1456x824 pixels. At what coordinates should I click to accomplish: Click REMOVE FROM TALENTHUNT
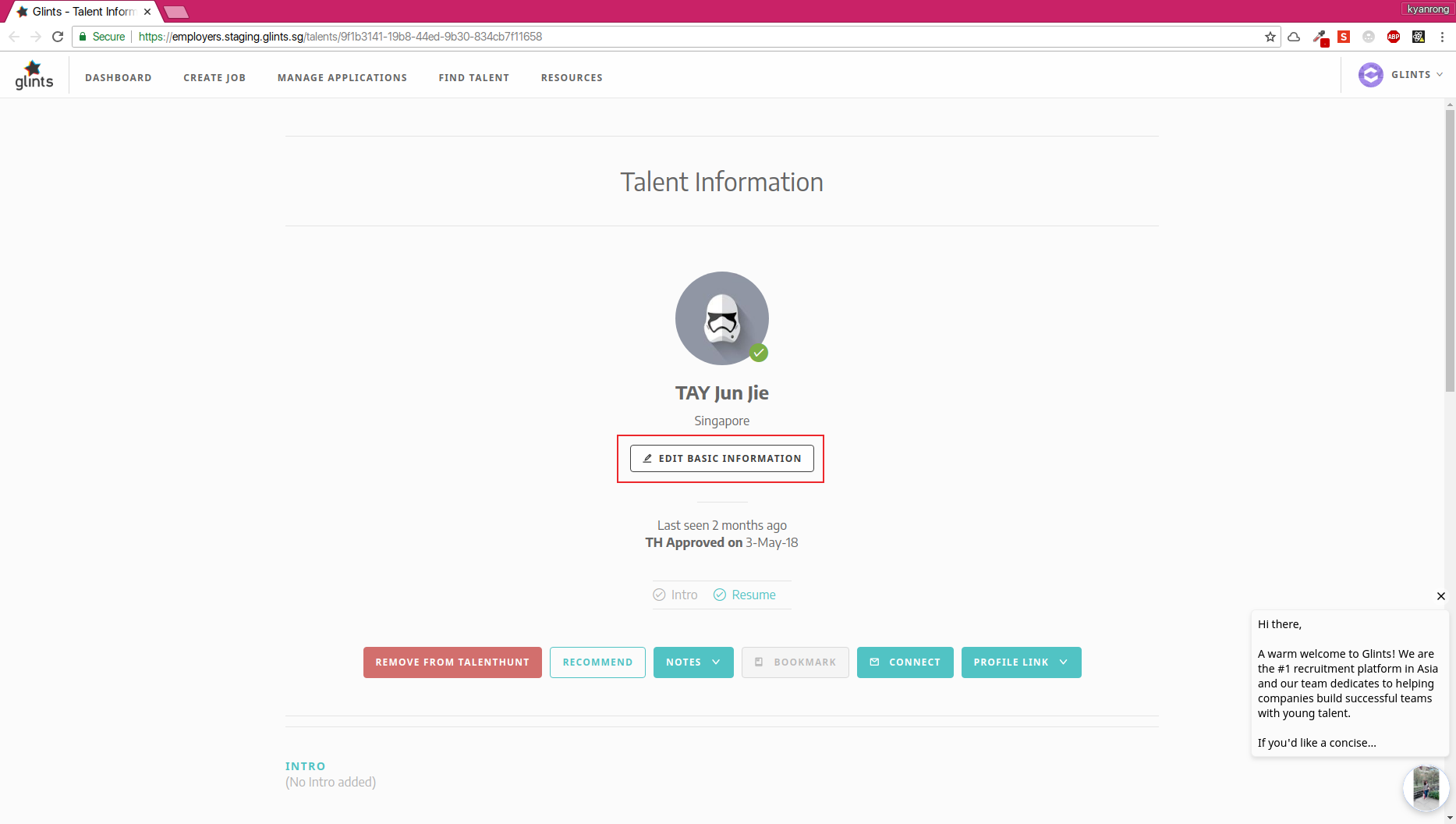(452, 662)
